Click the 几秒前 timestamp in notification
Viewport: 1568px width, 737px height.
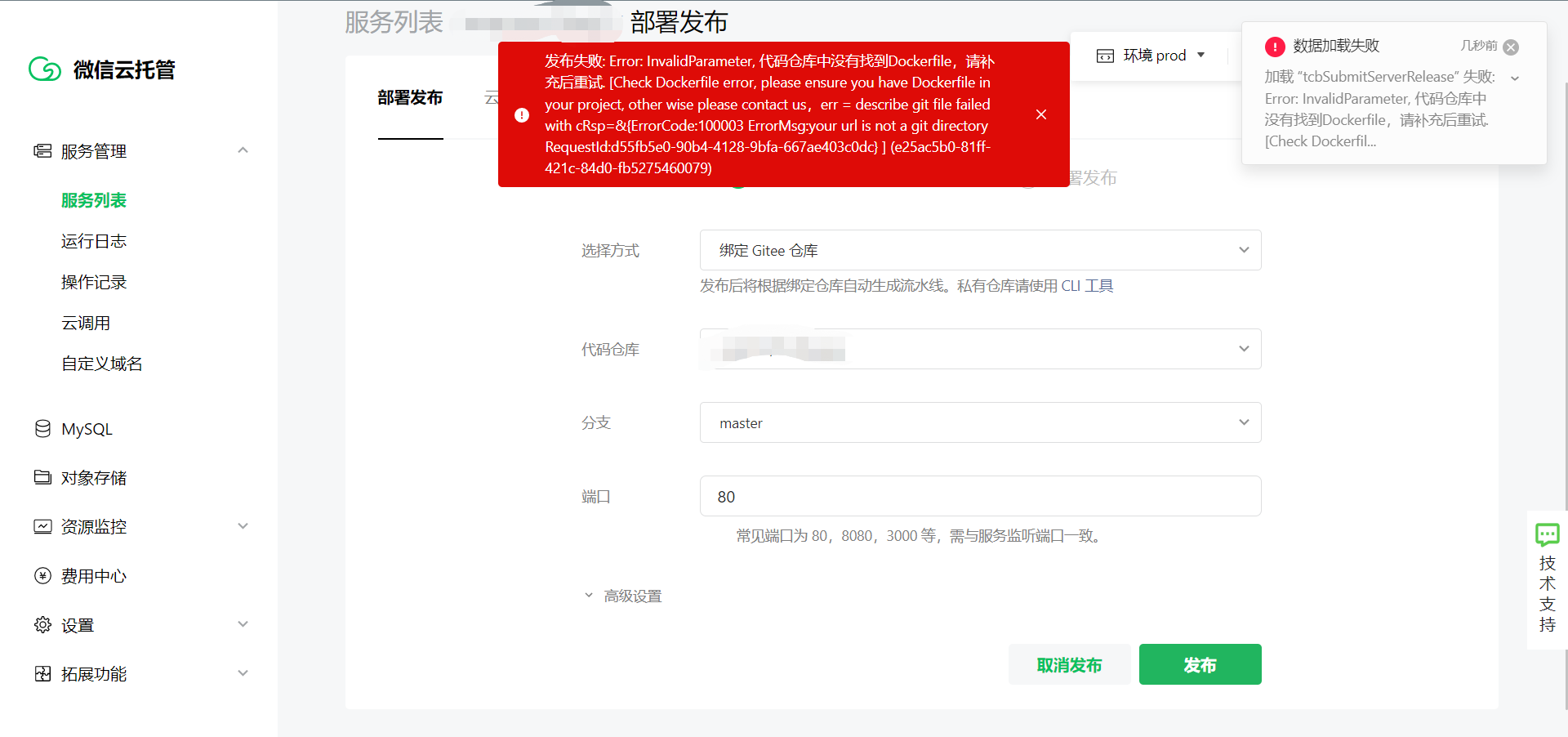click(1479, 46)
